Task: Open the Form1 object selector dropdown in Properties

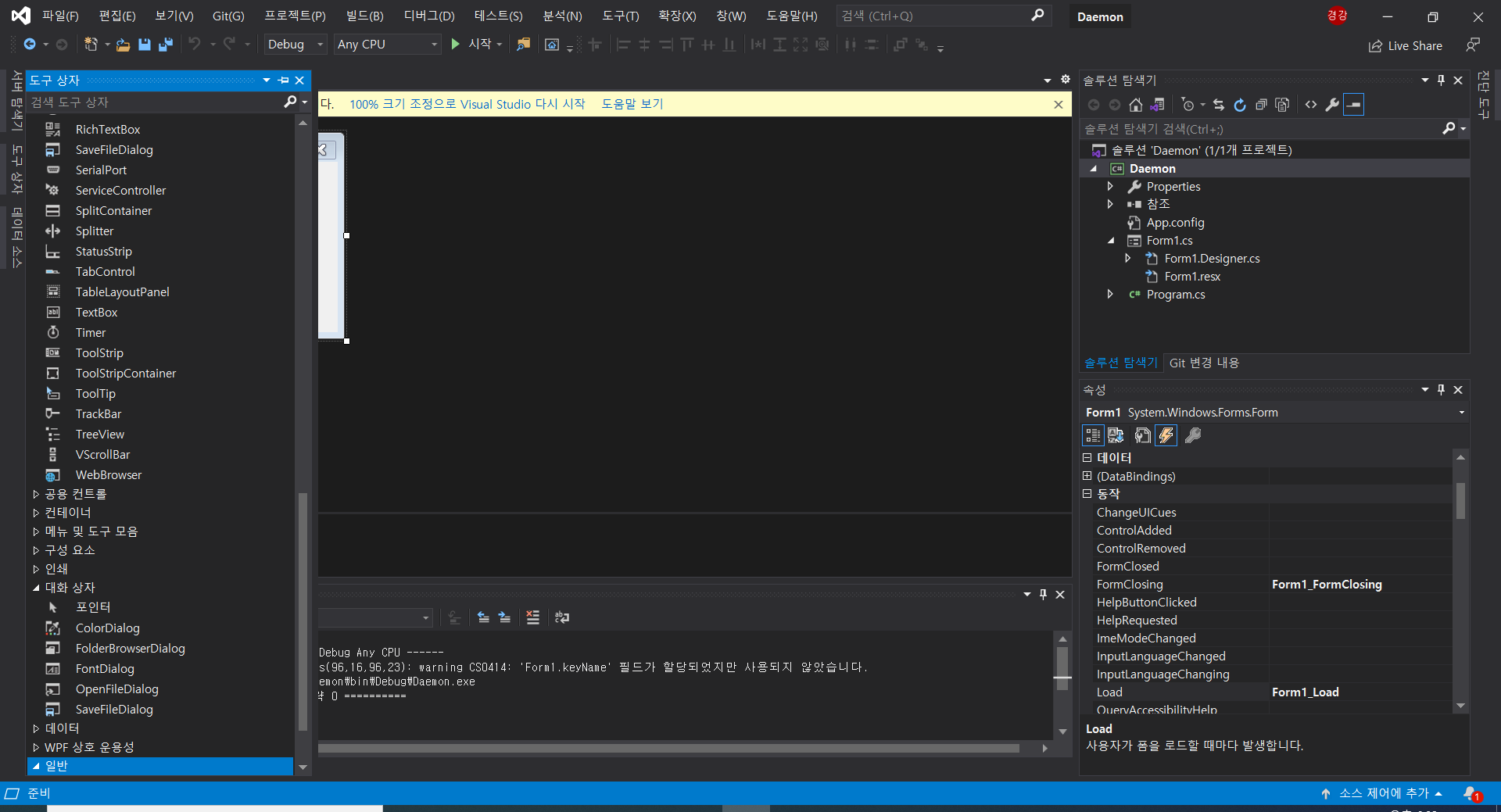Action: point(1461,413)
